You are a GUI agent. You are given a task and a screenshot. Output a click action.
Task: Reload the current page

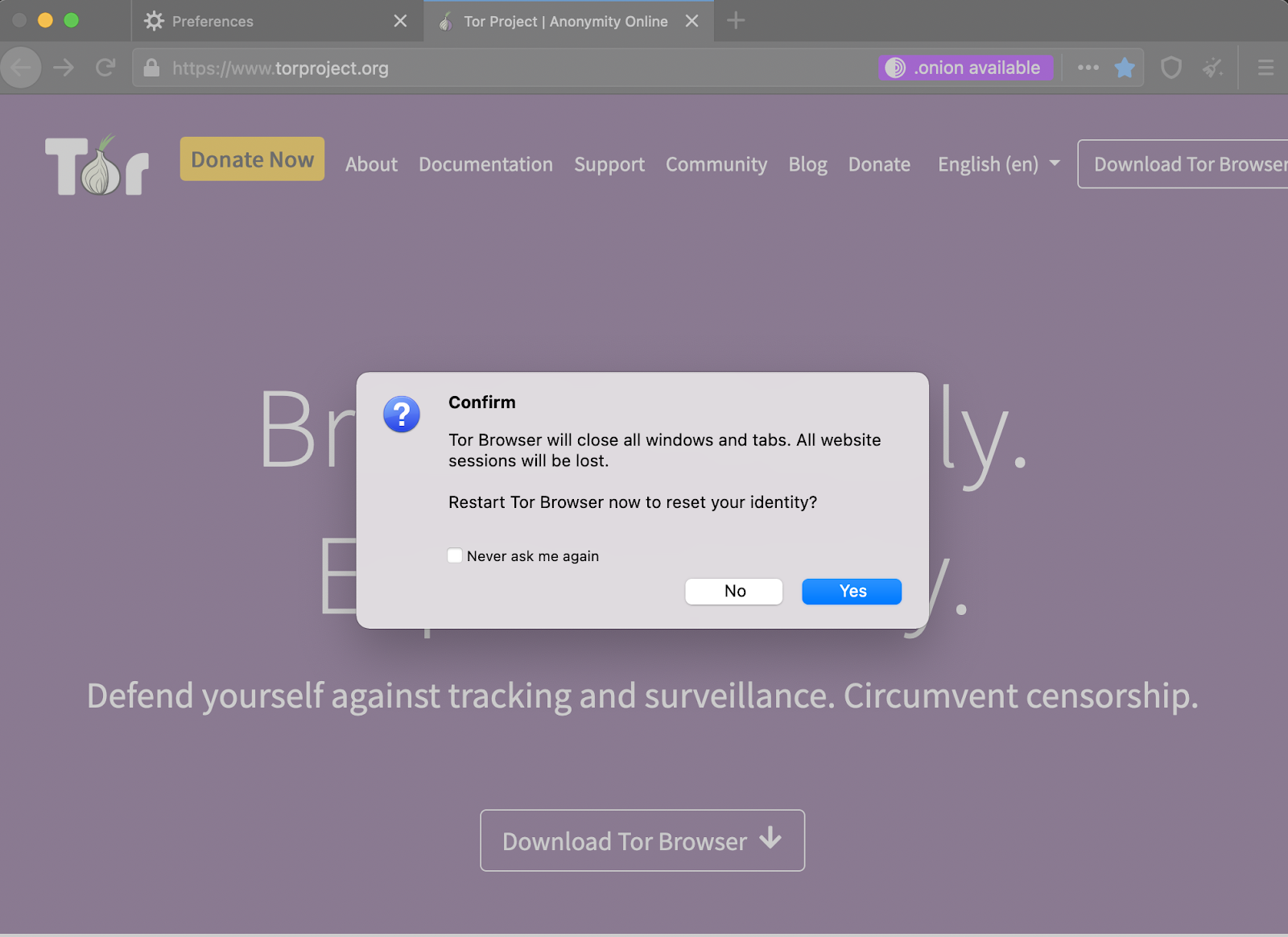(105, 68)
